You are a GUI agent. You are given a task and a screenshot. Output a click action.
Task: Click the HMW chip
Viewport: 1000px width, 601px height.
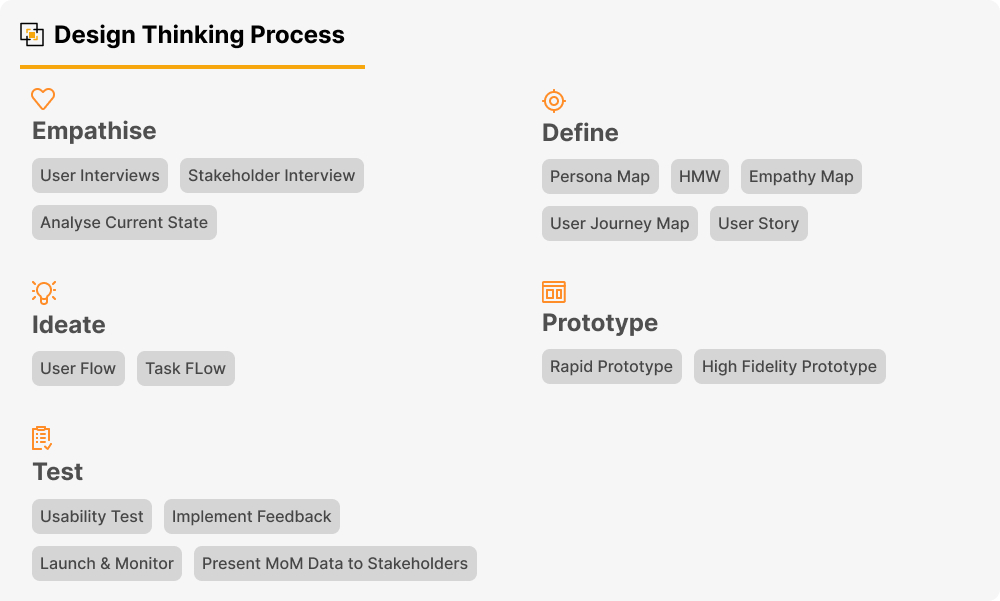click(x=700, y=177)
